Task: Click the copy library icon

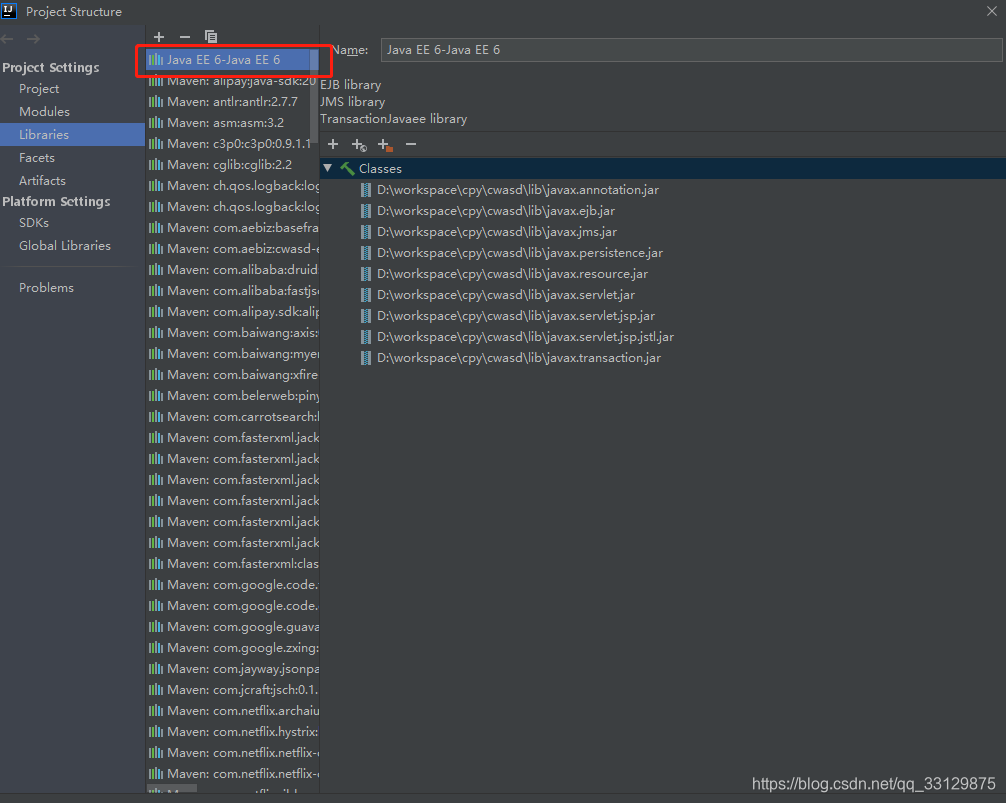Action: pyautogui.click(x=210, y=37)
